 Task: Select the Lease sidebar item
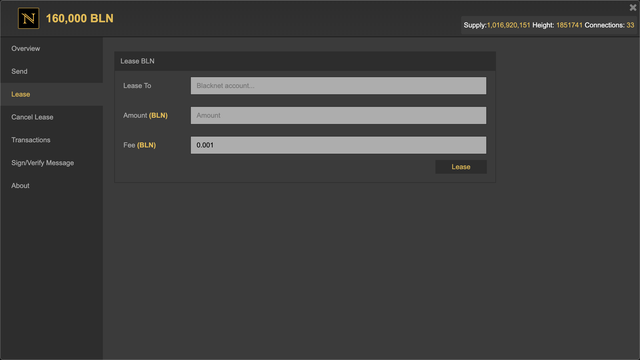(x=52, y=94)
